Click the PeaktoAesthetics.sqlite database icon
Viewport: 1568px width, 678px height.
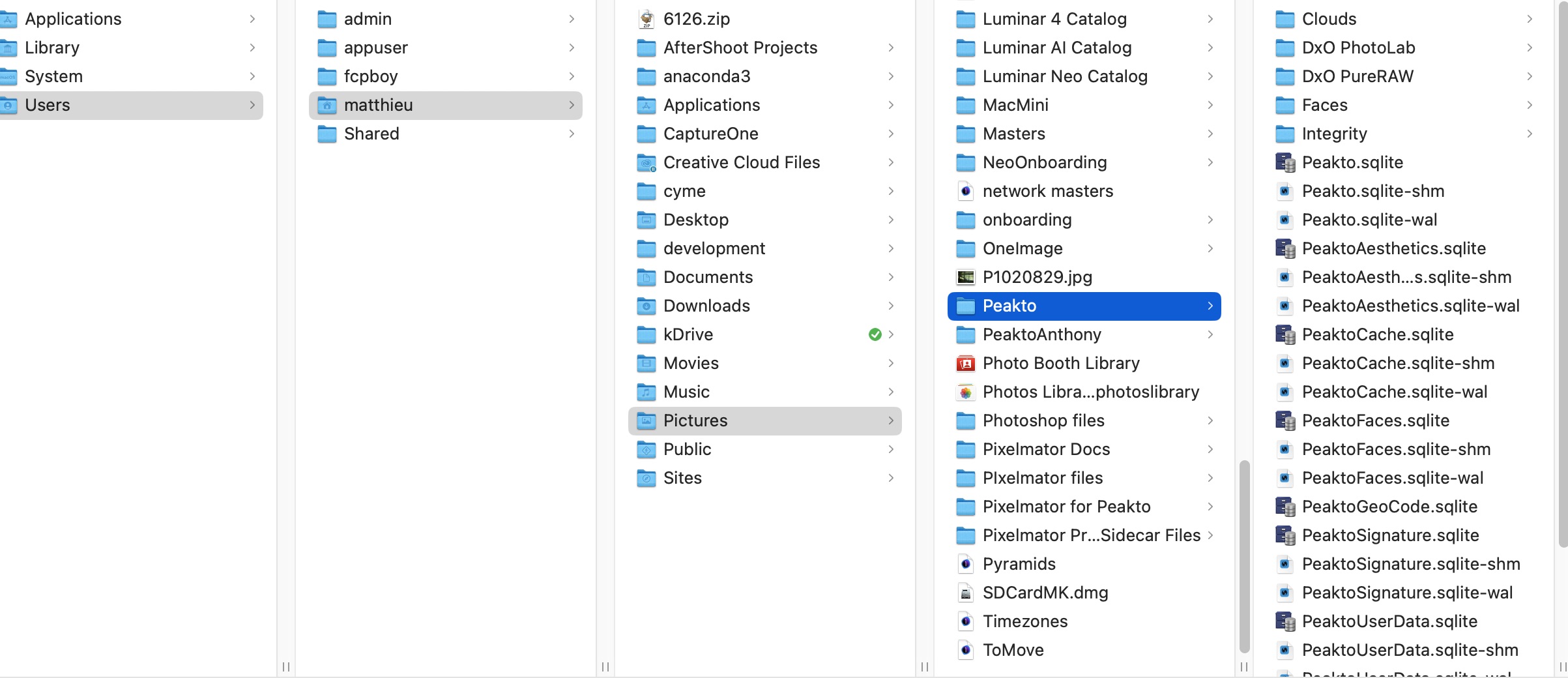1285,248
